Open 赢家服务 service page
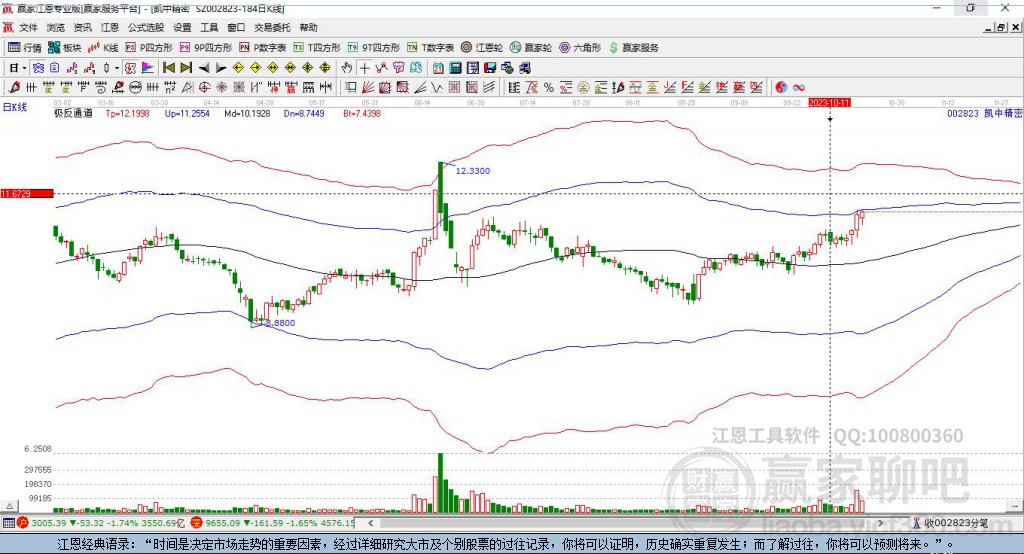The image size is (1024, 554). 633,48
